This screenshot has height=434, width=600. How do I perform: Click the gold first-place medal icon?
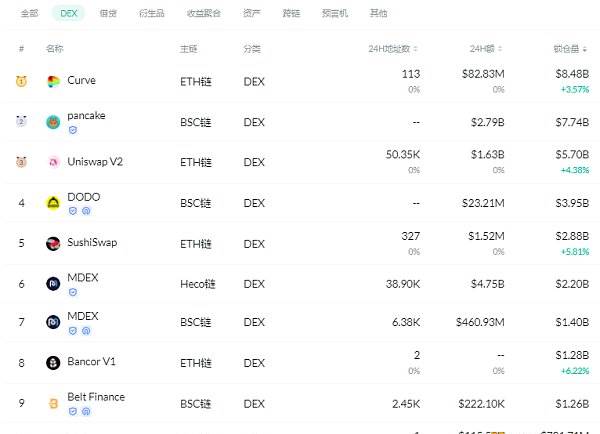coord(21,81)
